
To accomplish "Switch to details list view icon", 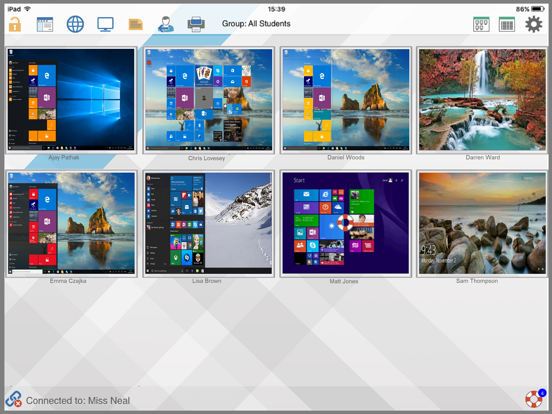I will [x=507, y=24].
